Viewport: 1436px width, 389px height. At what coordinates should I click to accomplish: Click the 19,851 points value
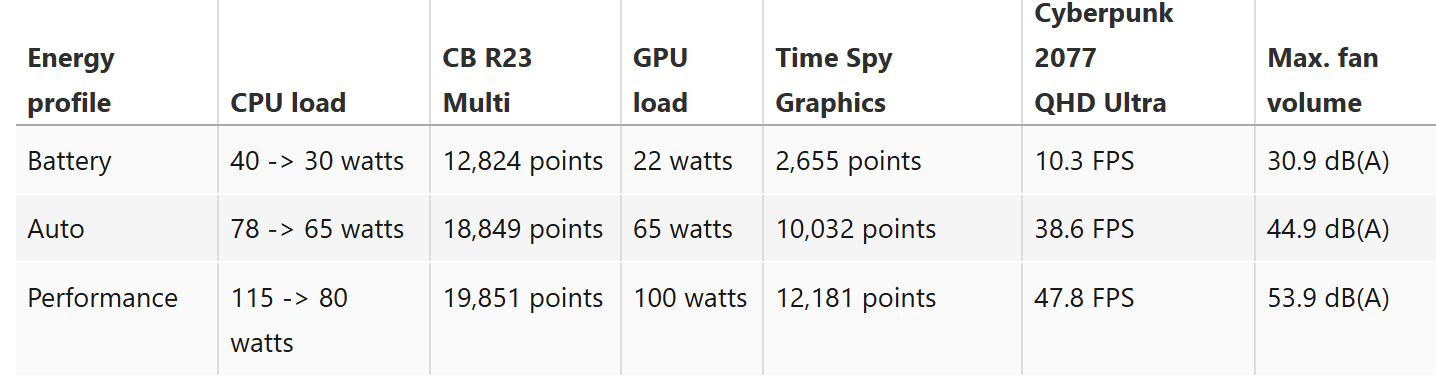coord(523,298)
